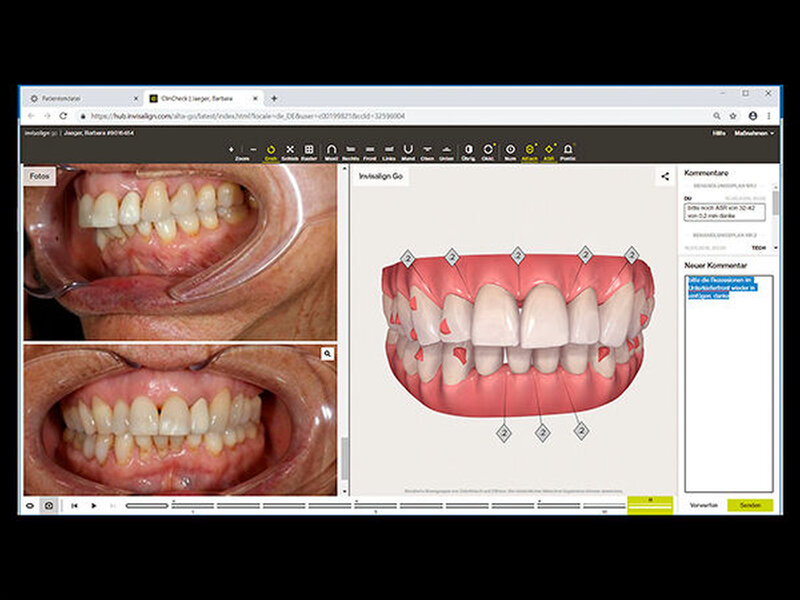Toggle Attachments display in the toolbar
This screenshot has height=600, width=800.
(x=530, y=152)
